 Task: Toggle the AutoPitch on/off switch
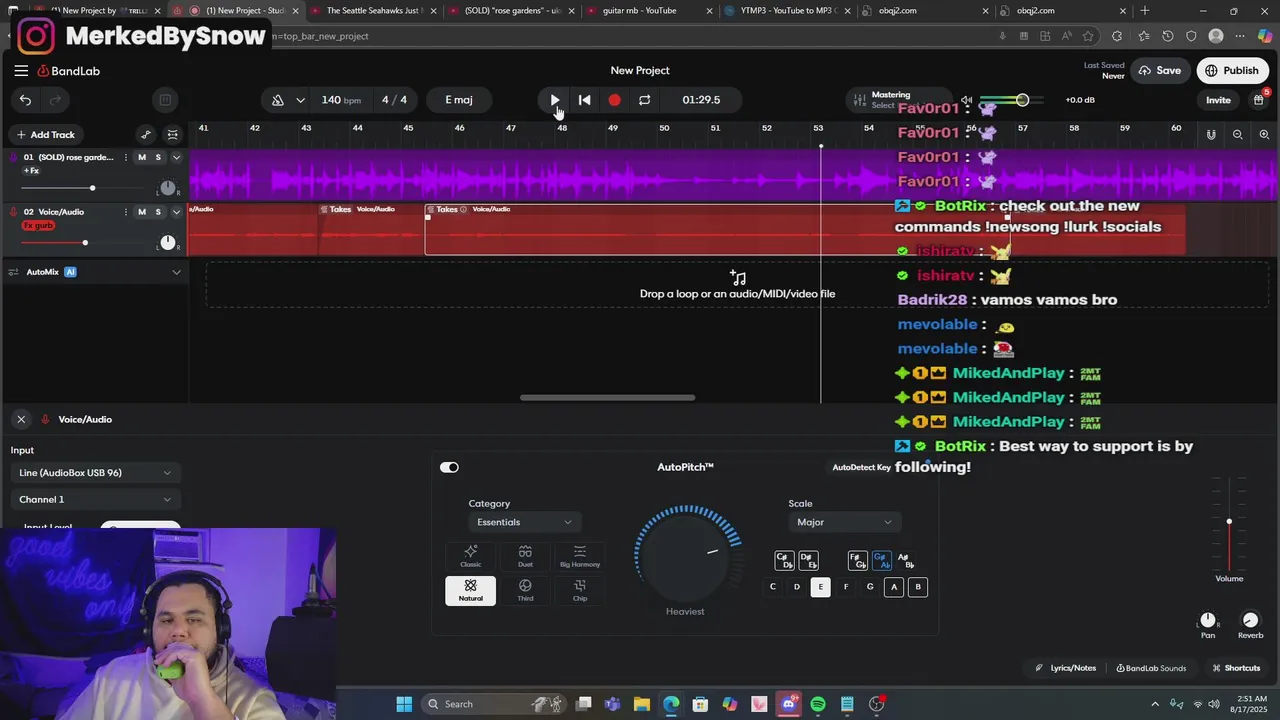coord(449,467)
